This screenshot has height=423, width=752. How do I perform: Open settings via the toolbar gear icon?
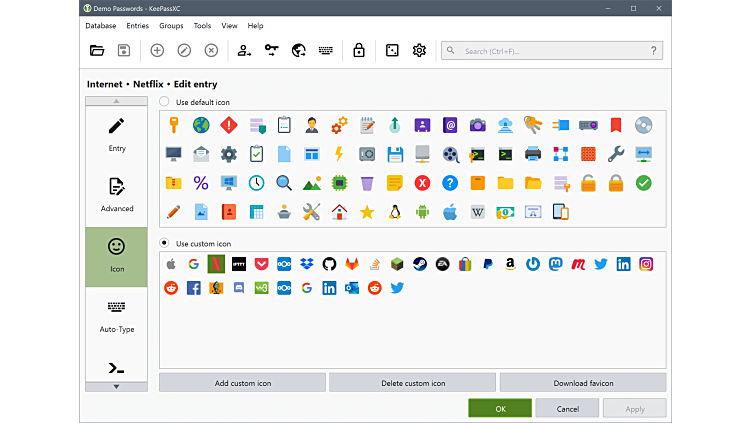[419, 50]
